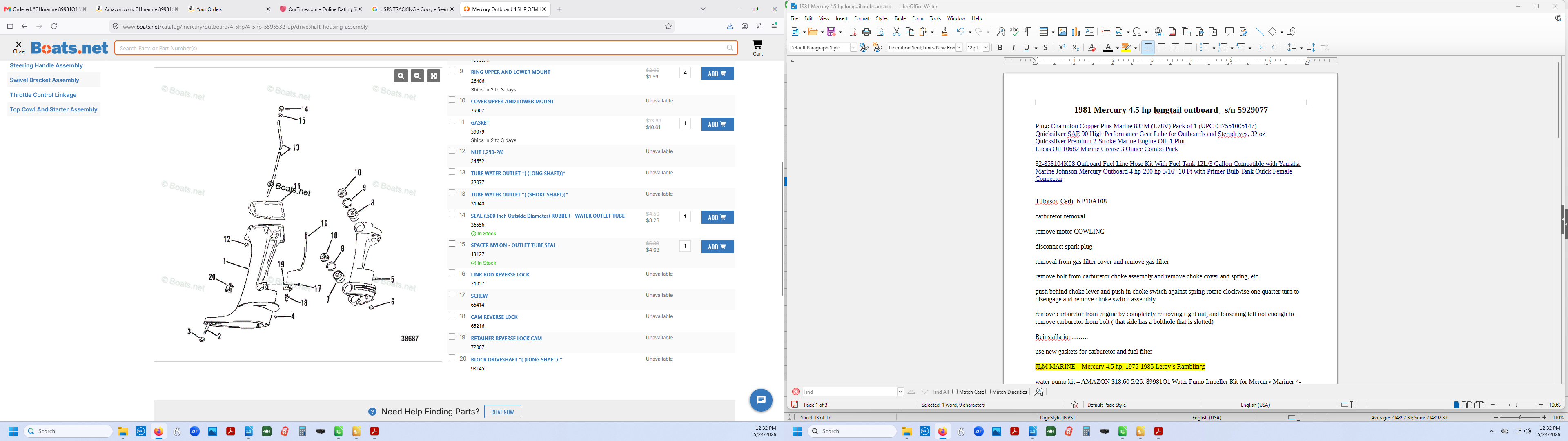Export the document as PDF in Writer

(853, 32)
